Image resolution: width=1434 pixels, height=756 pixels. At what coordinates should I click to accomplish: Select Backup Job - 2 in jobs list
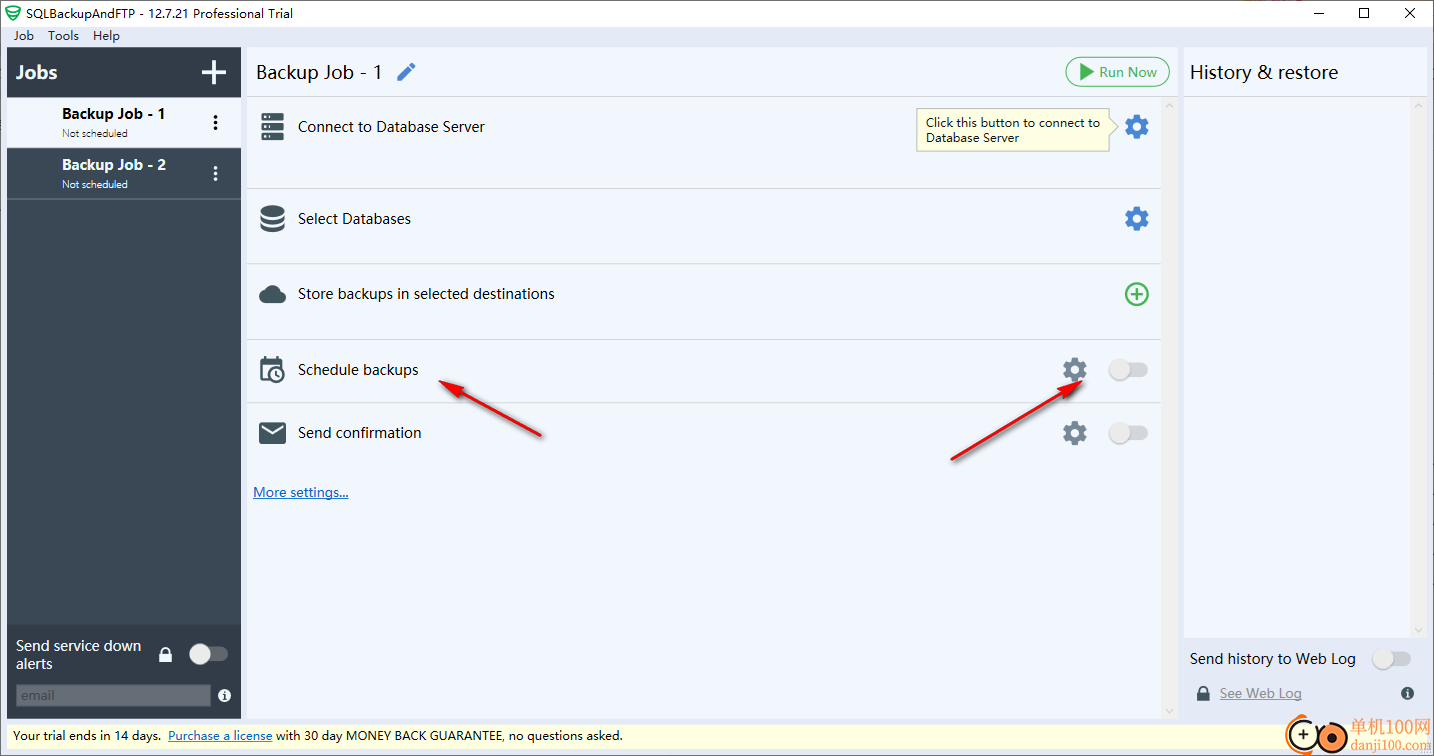click(124, 174)
